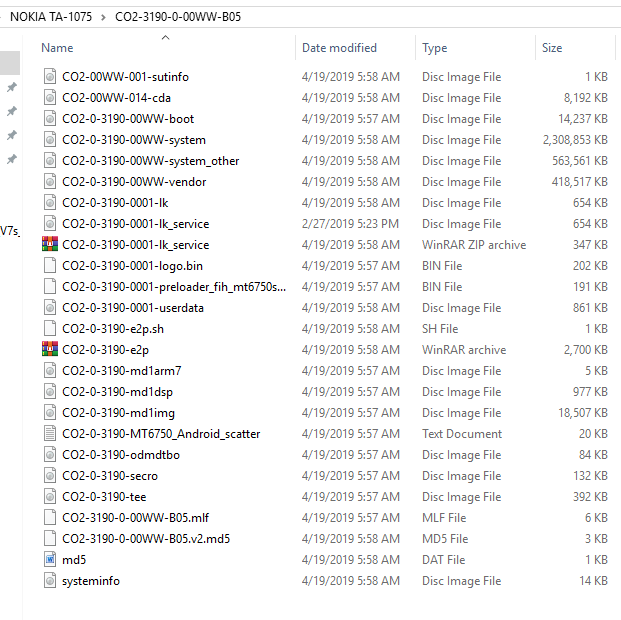Select the file name CO2-0-3190-secro
Viewport: 621px width, 620px height.
(x=110, y=476)
